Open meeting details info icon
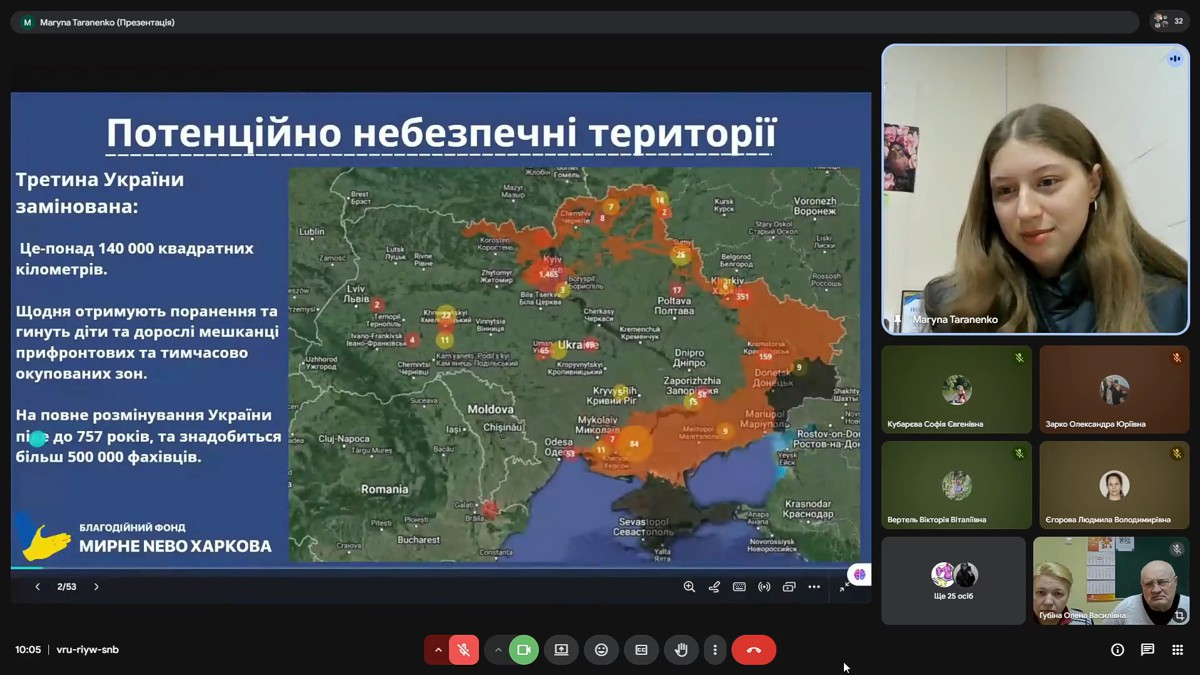Viewport: 1200px width, 675px height. point(1117,650)
